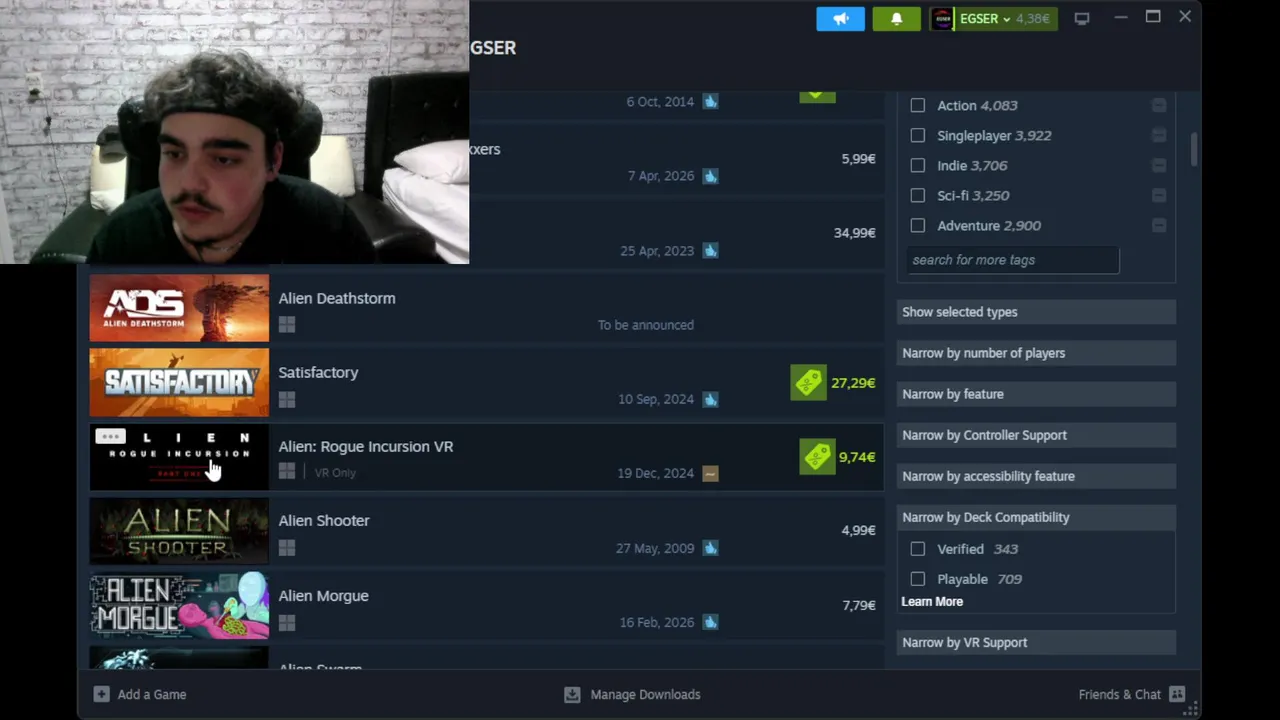Click review thumb icon beside 25 Apr, 2023
This screenshot has width=1280, height=720.
click(710, 250)
